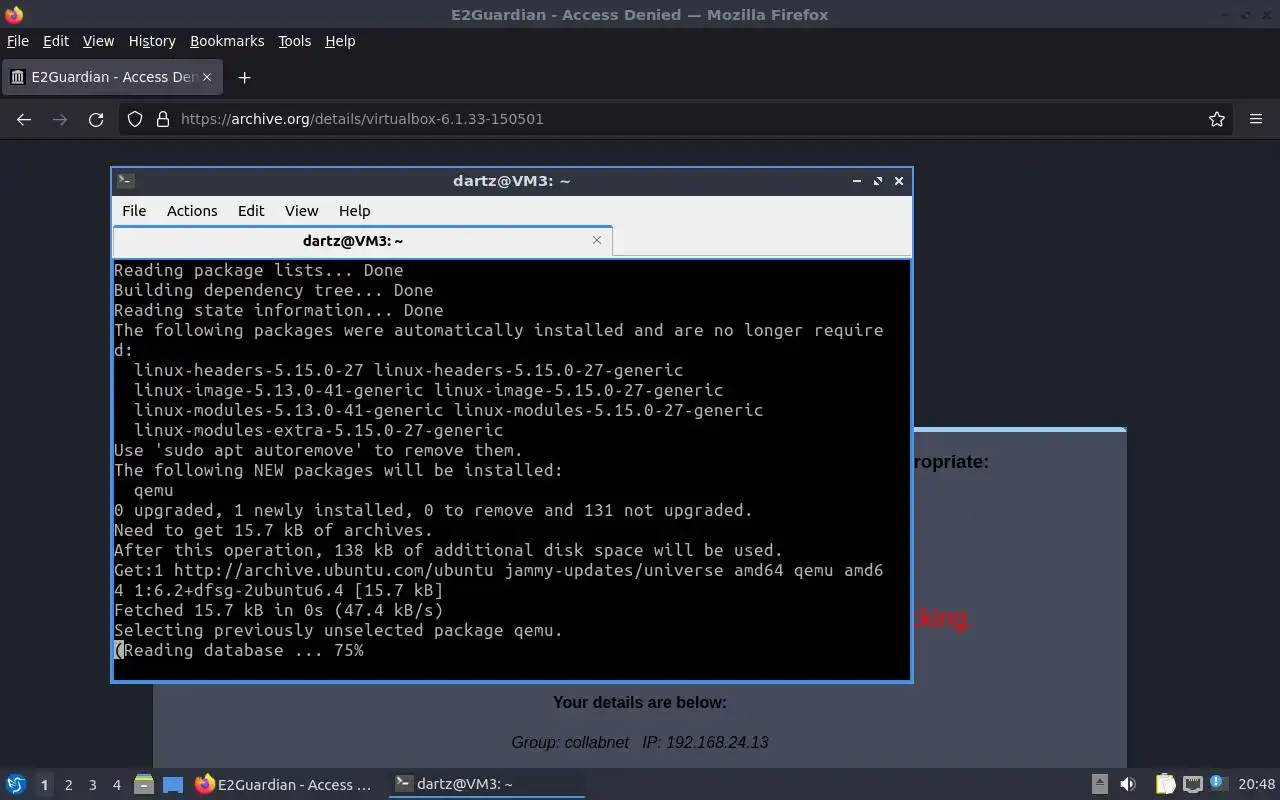
Task: Close the dartz@VM3 terminal window
Action: (x=899, y=181)
